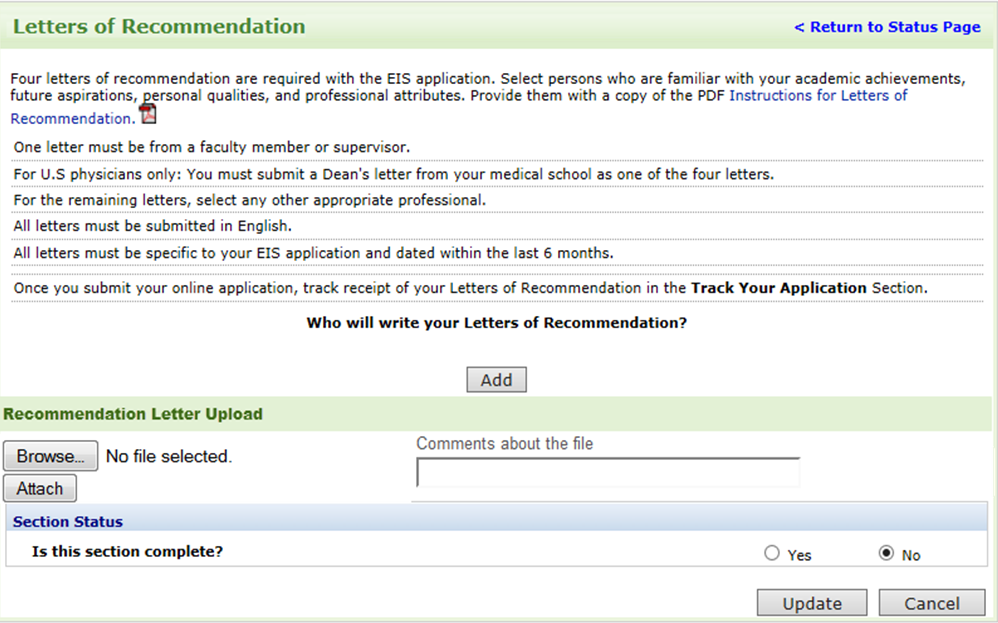Click the Section Status header

[x=68, y=522]
